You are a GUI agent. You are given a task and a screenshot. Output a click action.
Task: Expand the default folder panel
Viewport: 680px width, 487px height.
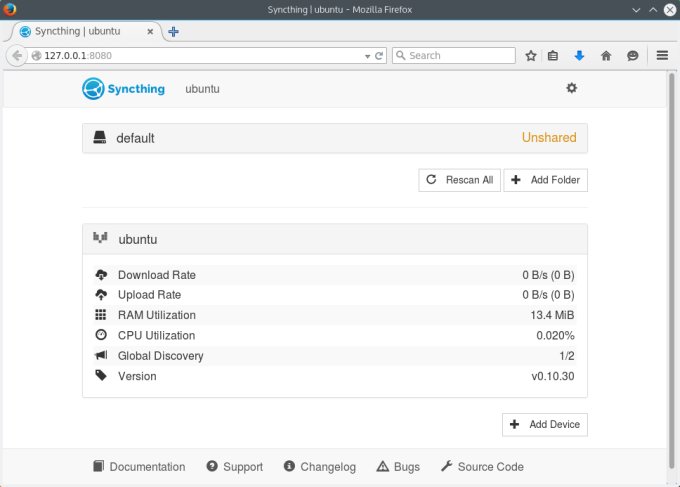pyautogui.click(x=335, y=138)
